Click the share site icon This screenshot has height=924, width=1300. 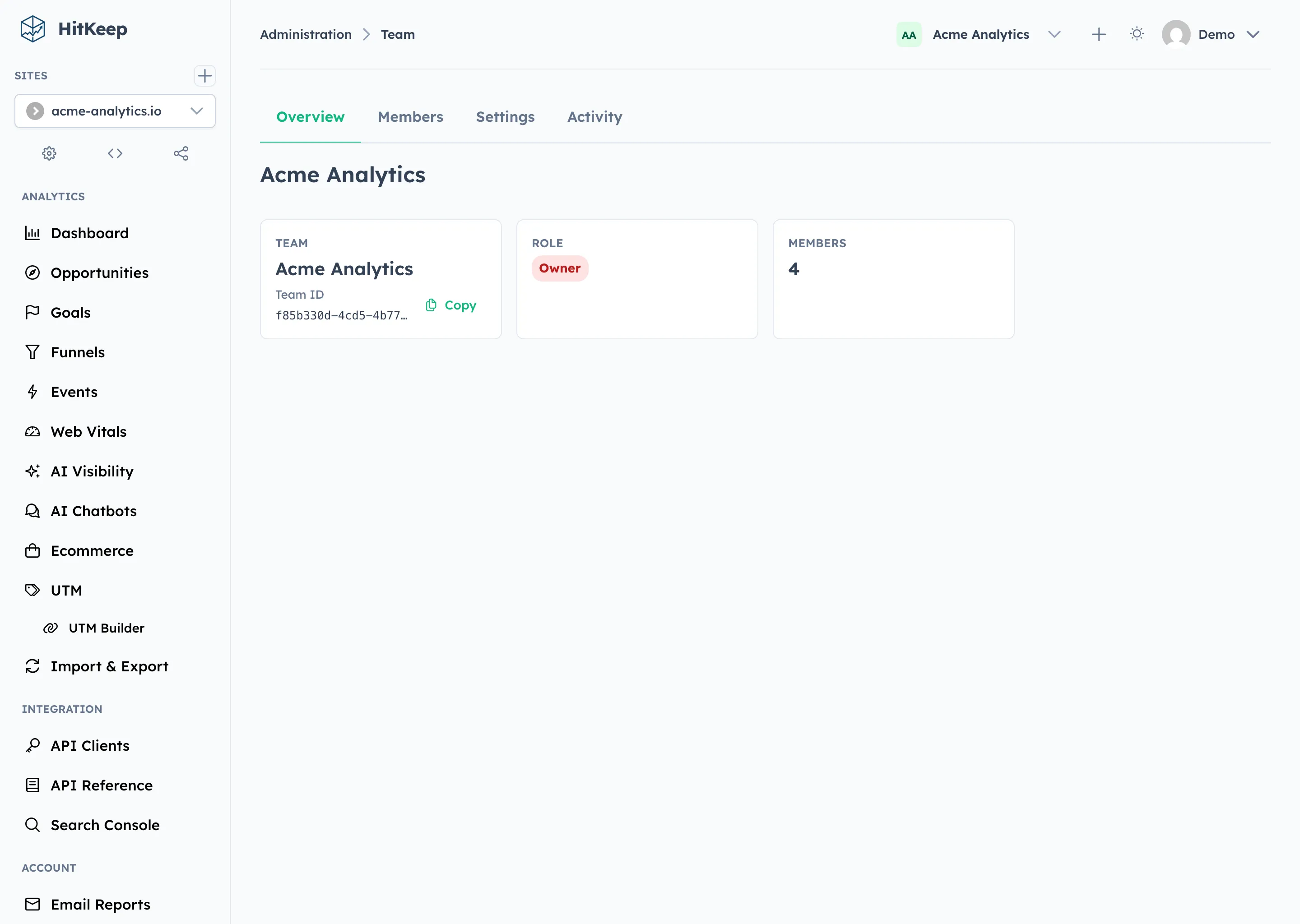pos(181,153)
